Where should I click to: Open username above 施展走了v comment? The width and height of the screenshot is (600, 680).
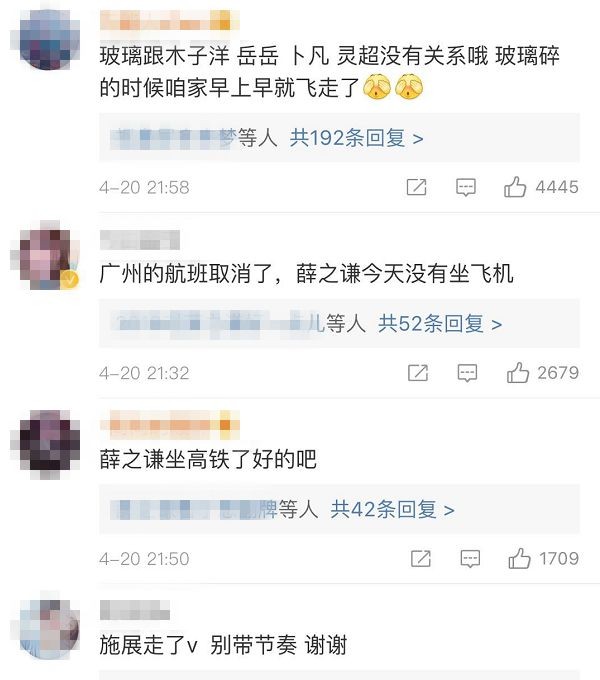tap(135, 610)
